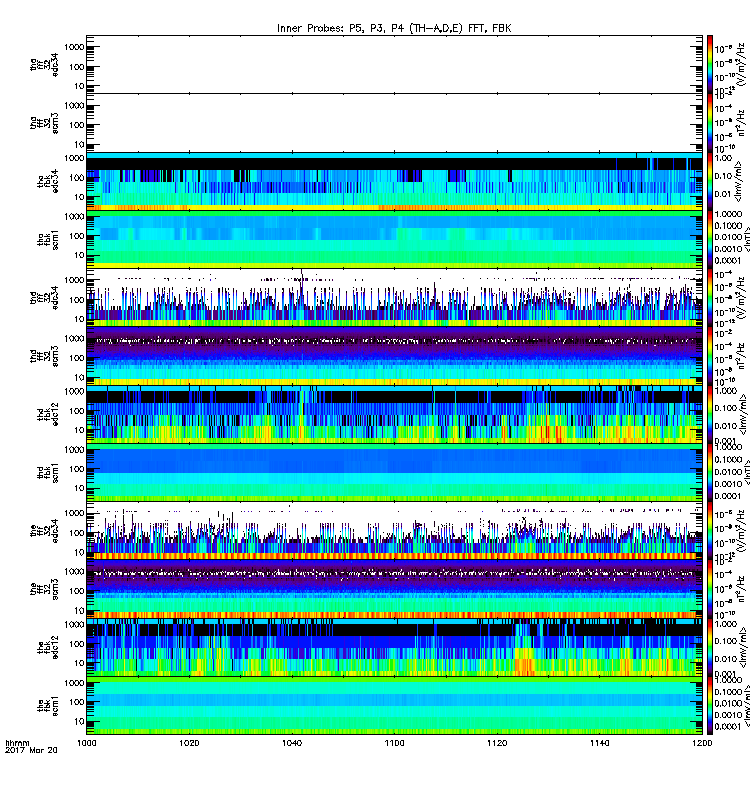
Task: Click the 'tha fbk edc34' panel label
Action: 47,181
